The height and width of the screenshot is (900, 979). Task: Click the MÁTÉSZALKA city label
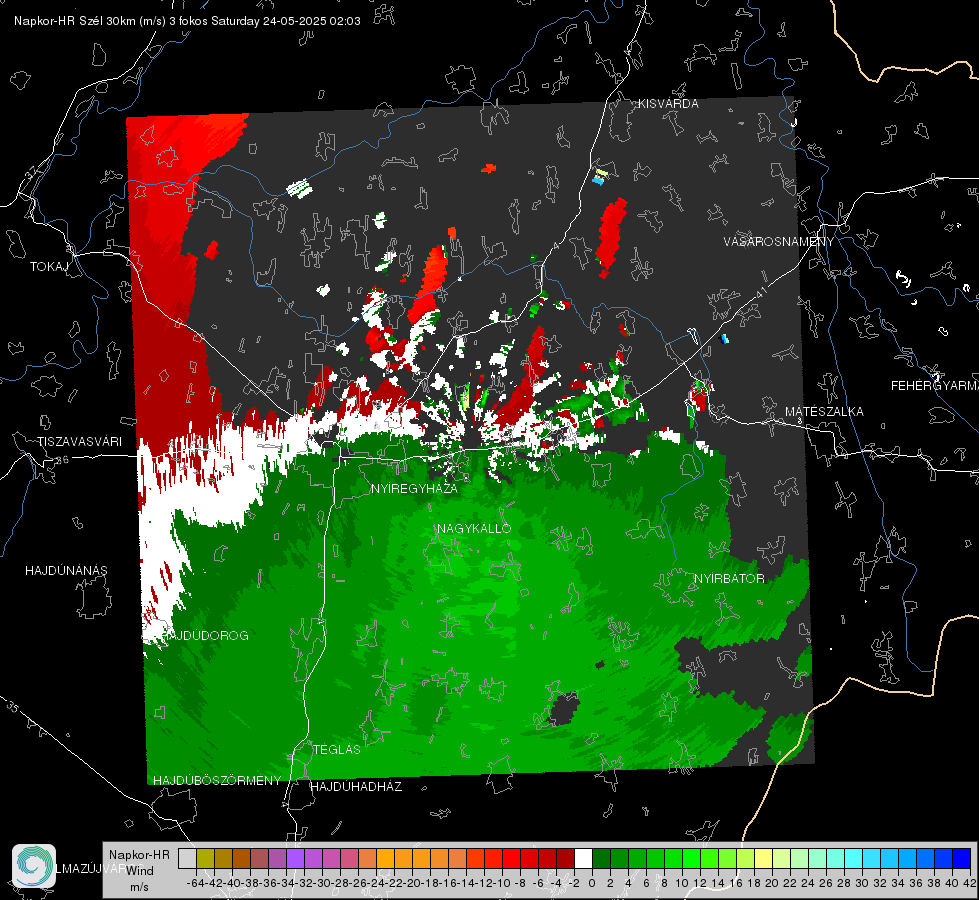pos(824,412)
